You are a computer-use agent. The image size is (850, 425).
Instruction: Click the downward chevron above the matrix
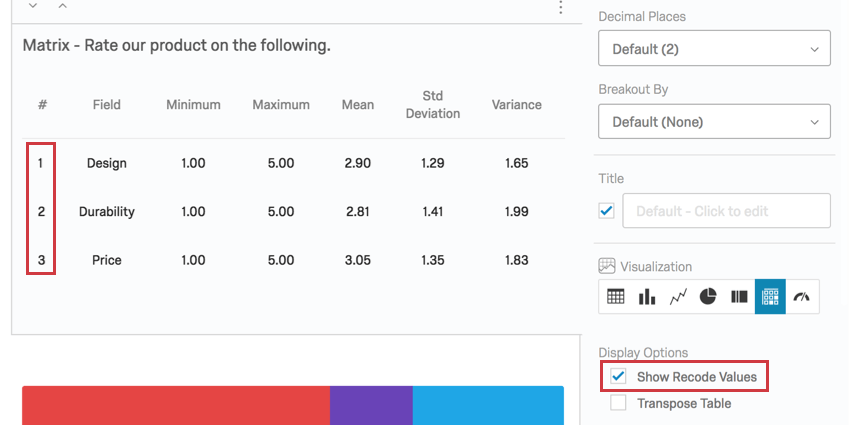[33, 7]
